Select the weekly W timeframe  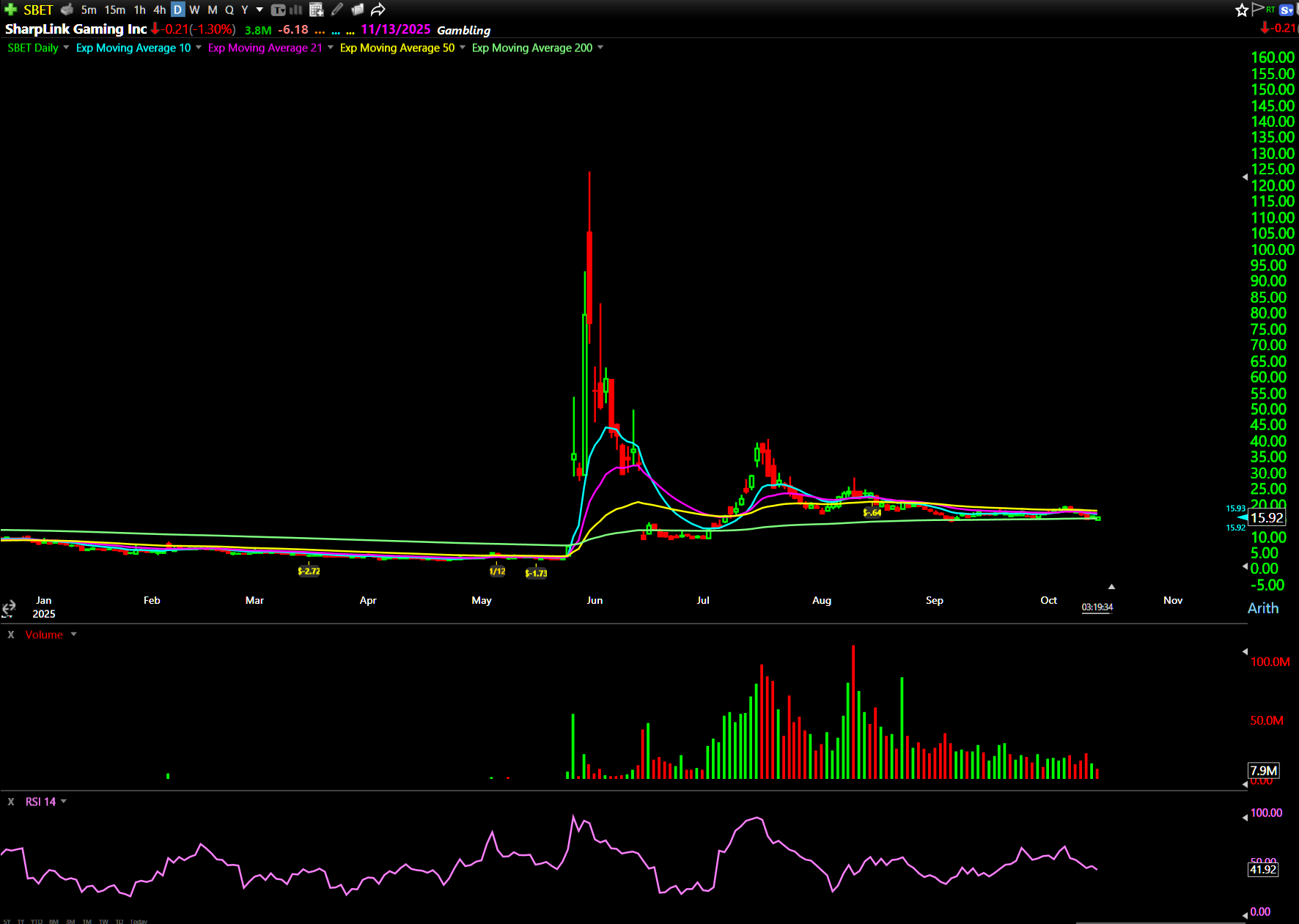(194, 10)
